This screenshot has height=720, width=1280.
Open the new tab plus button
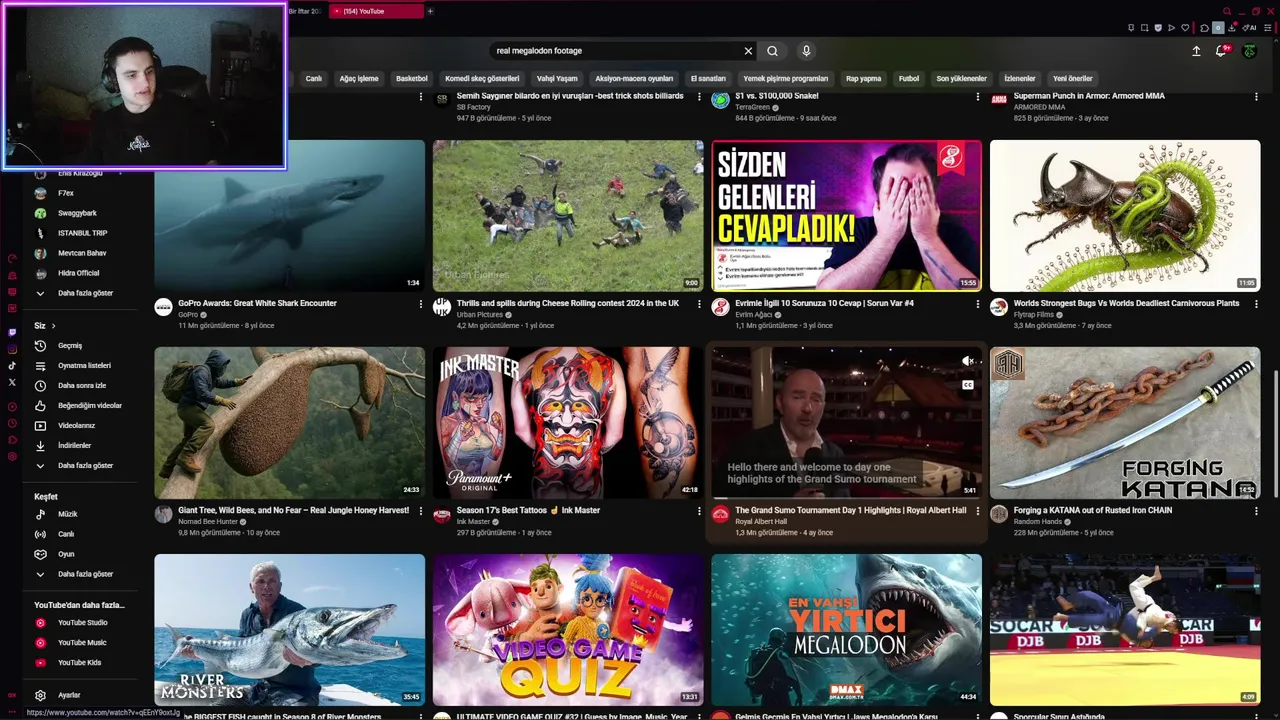pos(430,11)
